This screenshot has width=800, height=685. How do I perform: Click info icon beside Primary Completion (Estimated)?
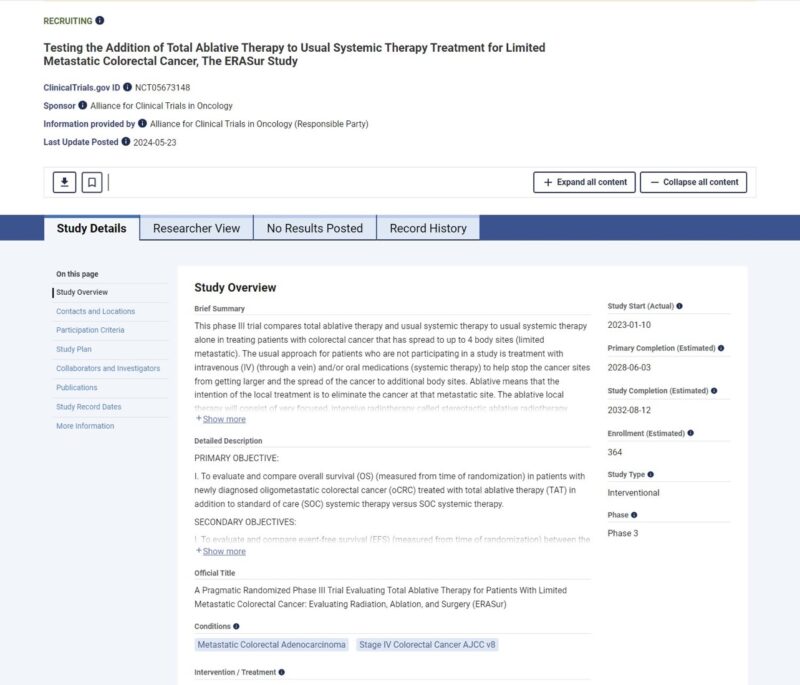point(721,348)
